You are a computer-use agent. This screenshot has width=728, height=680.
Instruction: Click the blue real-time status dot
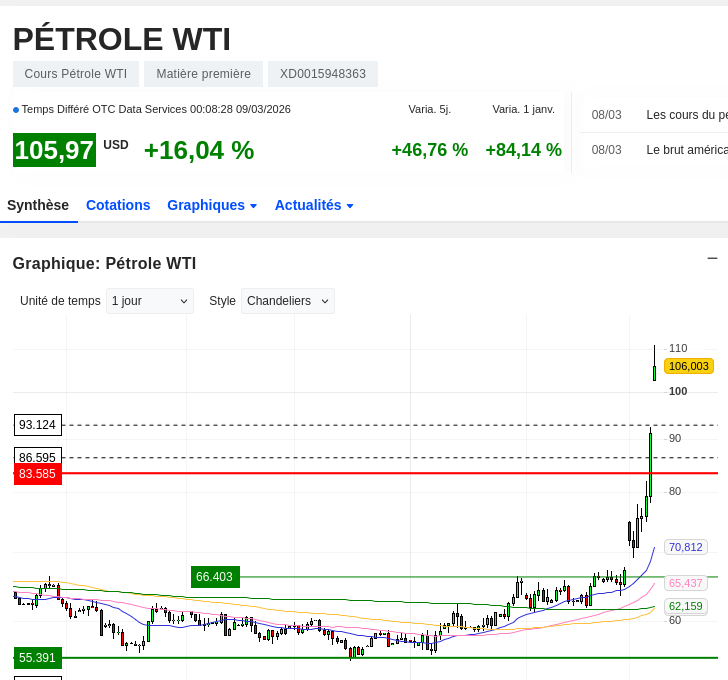(16, 110)
